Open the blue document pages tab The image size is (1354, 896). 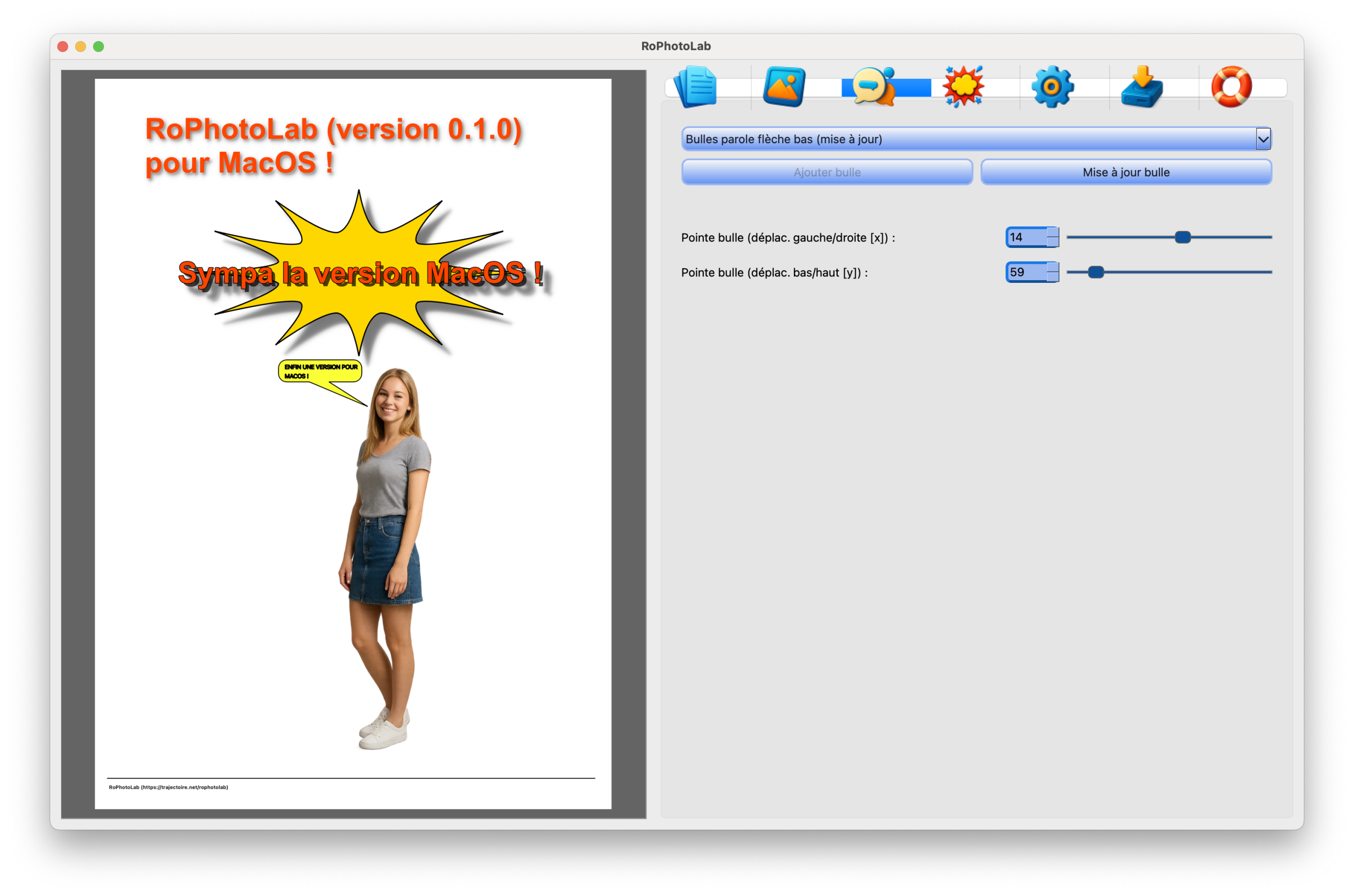tap(696, 87)
